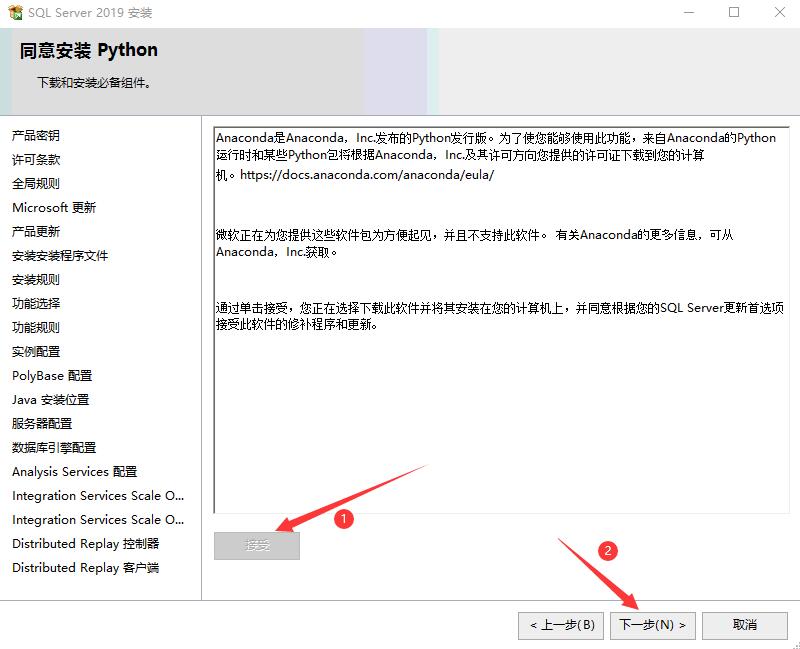Click the paragraph starting 微软正在为您提供
The width and height of the screenshot is (800, 649).
(474, 243)
